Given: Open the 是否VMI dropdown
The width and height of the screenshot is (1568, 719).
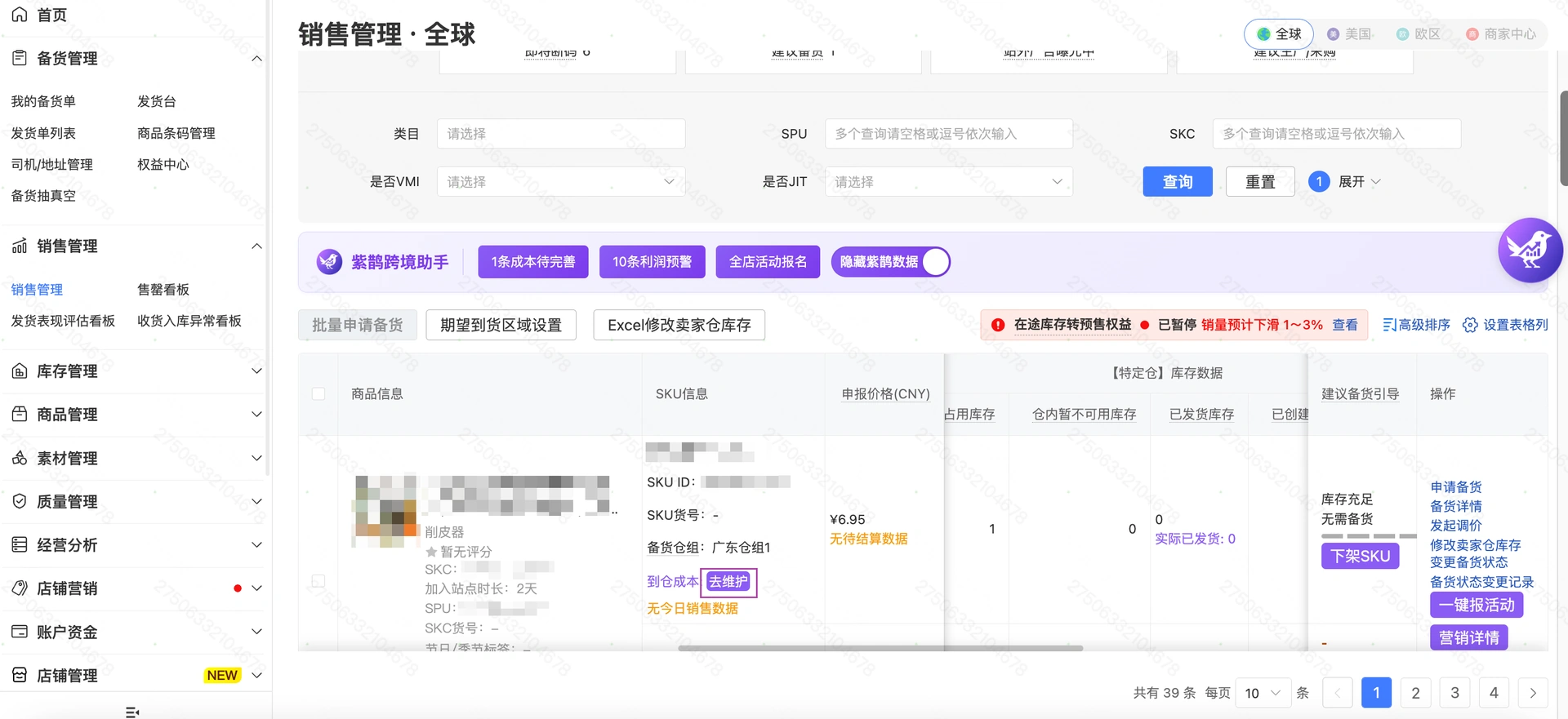Looking at the screenshot, I should pos(561,181).
